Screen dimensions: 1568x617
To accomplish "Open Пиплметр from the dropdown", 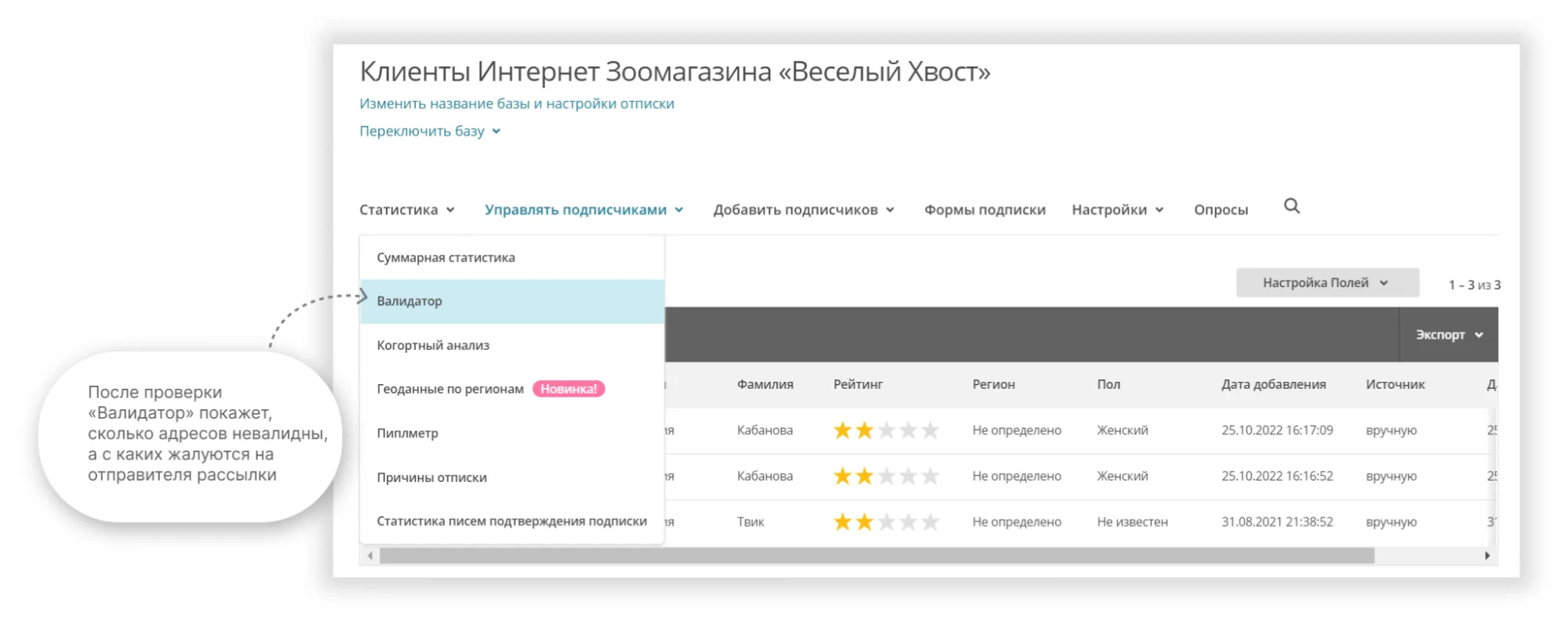I will [x=511, y=433].
